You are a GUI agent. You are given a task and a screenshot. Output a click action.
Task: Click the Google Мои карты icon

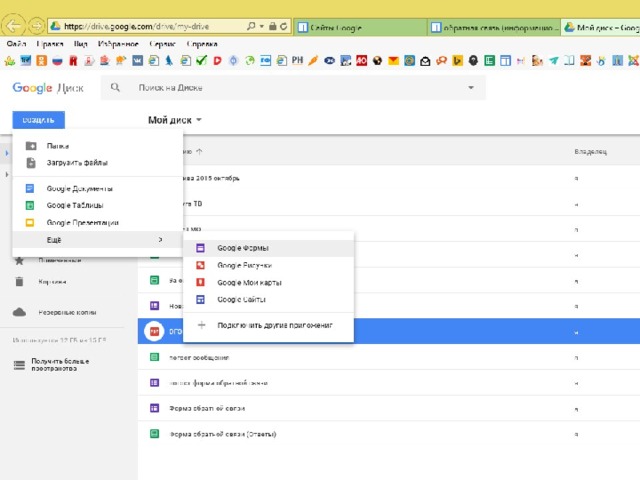pos(200,282)
